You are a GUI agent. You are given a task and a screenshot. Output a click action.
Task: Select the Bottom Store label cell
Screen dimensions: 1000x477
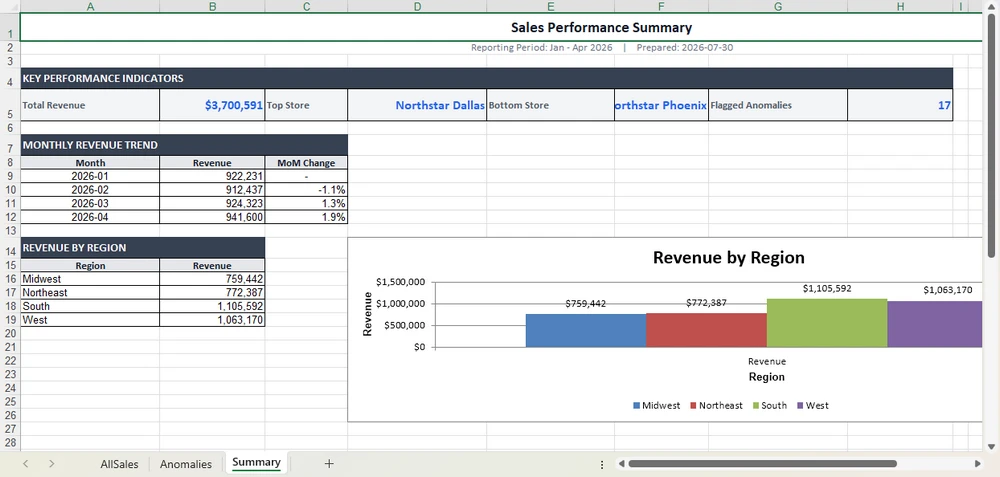(550, 105)
